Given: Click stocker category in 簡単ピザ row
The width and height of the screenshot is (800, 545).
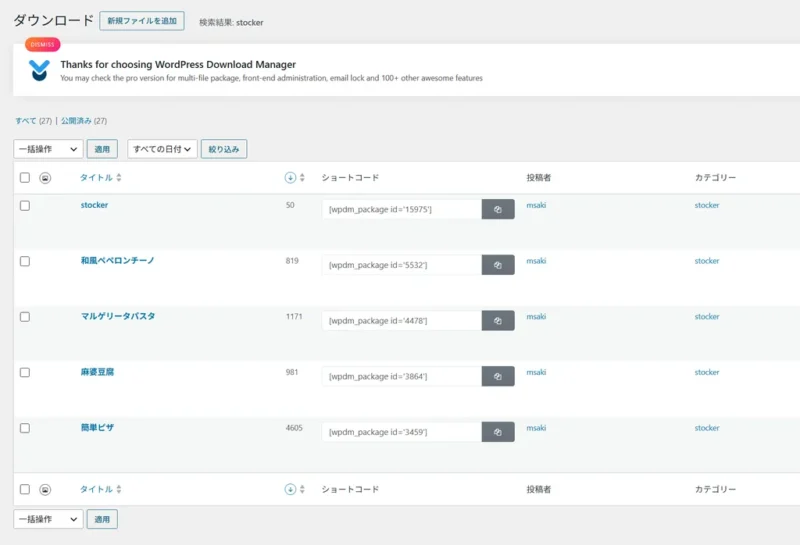Looking at the screenshot, I should (x=707, y=428).
